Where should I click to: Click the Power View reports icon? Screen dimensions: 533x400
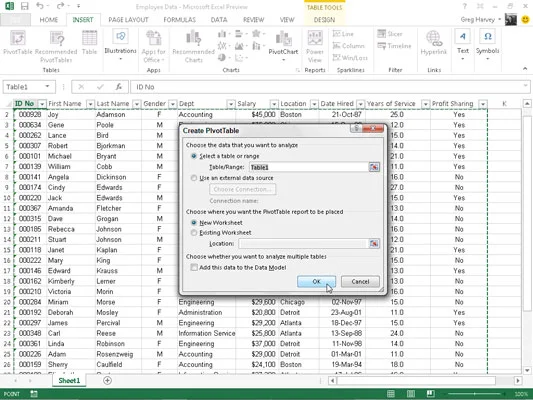(315, 38)
